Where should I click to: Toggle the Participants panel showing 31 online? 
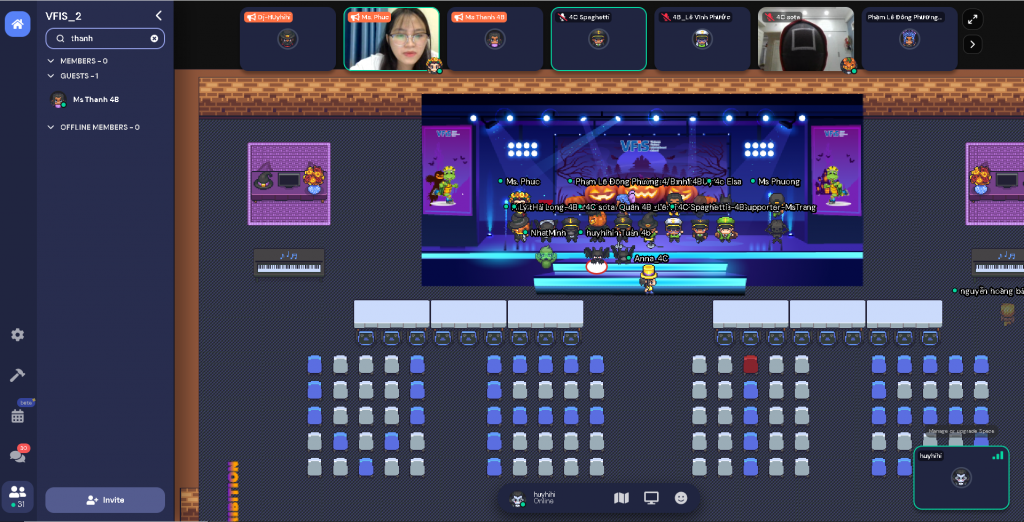[17, 493]
